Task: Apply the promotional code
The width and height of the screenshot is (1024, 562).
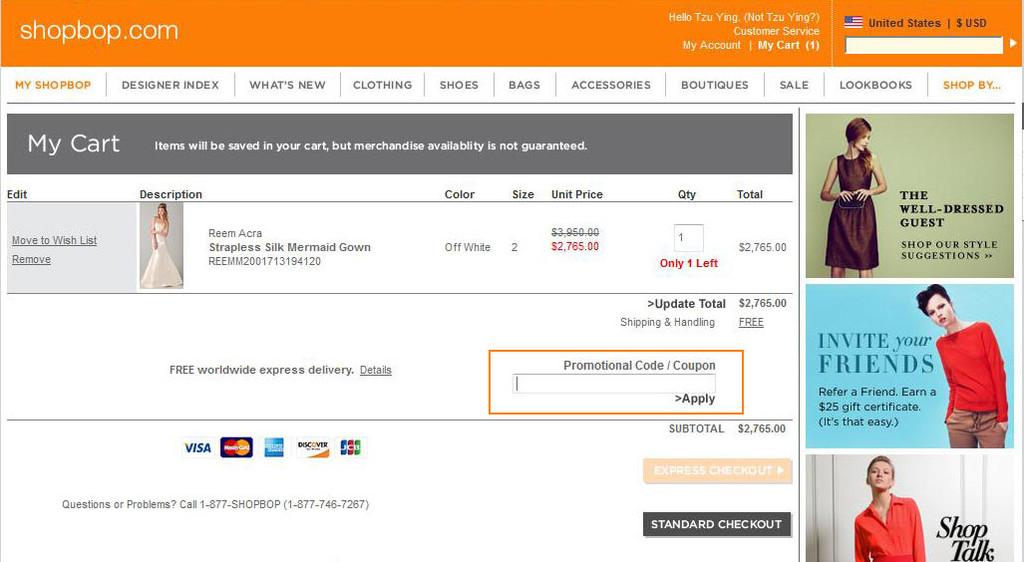Action: point(695,399)
